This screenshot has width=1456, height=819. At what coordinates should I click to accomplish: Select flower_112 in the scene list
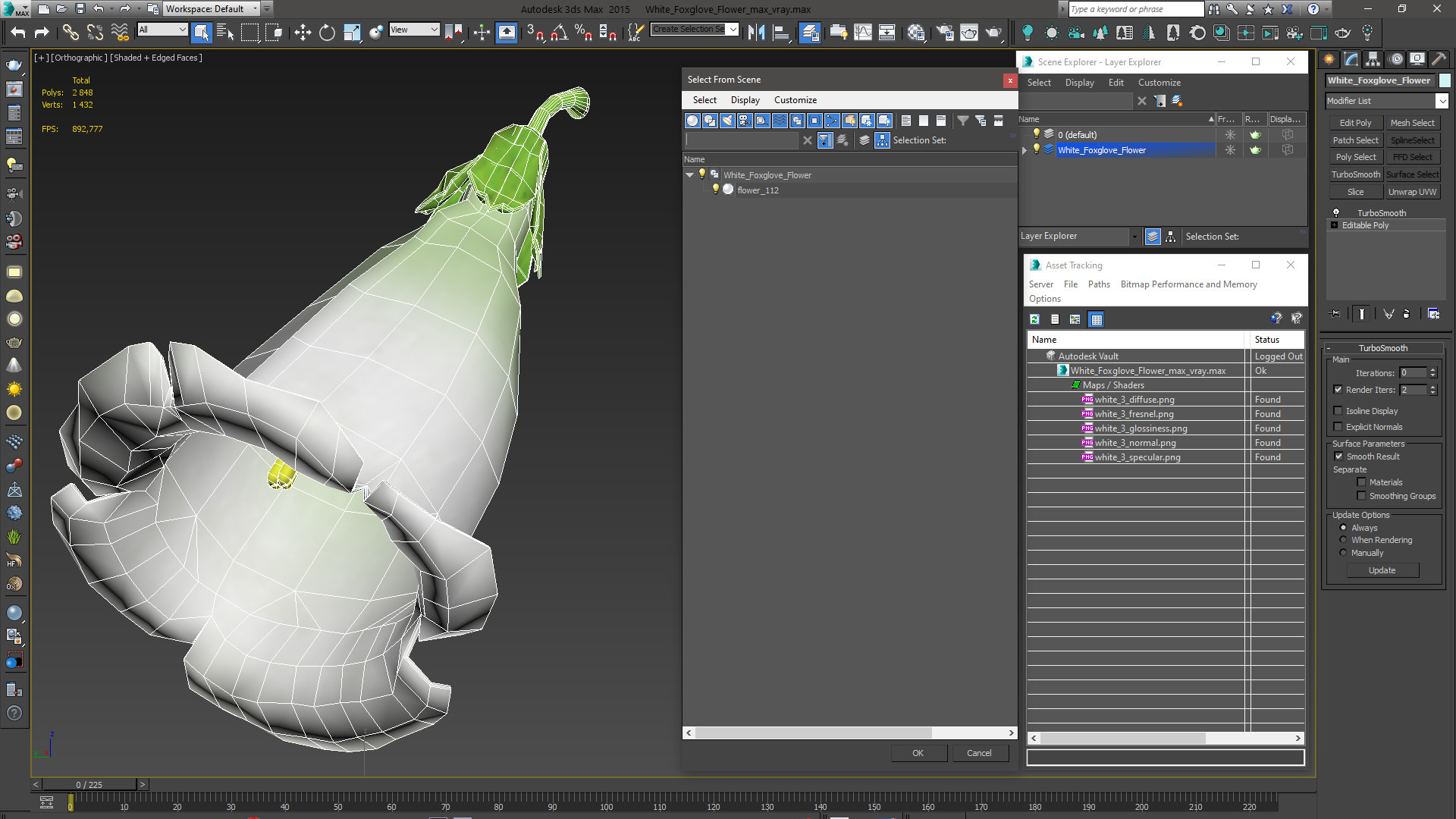tap(758, 190)
